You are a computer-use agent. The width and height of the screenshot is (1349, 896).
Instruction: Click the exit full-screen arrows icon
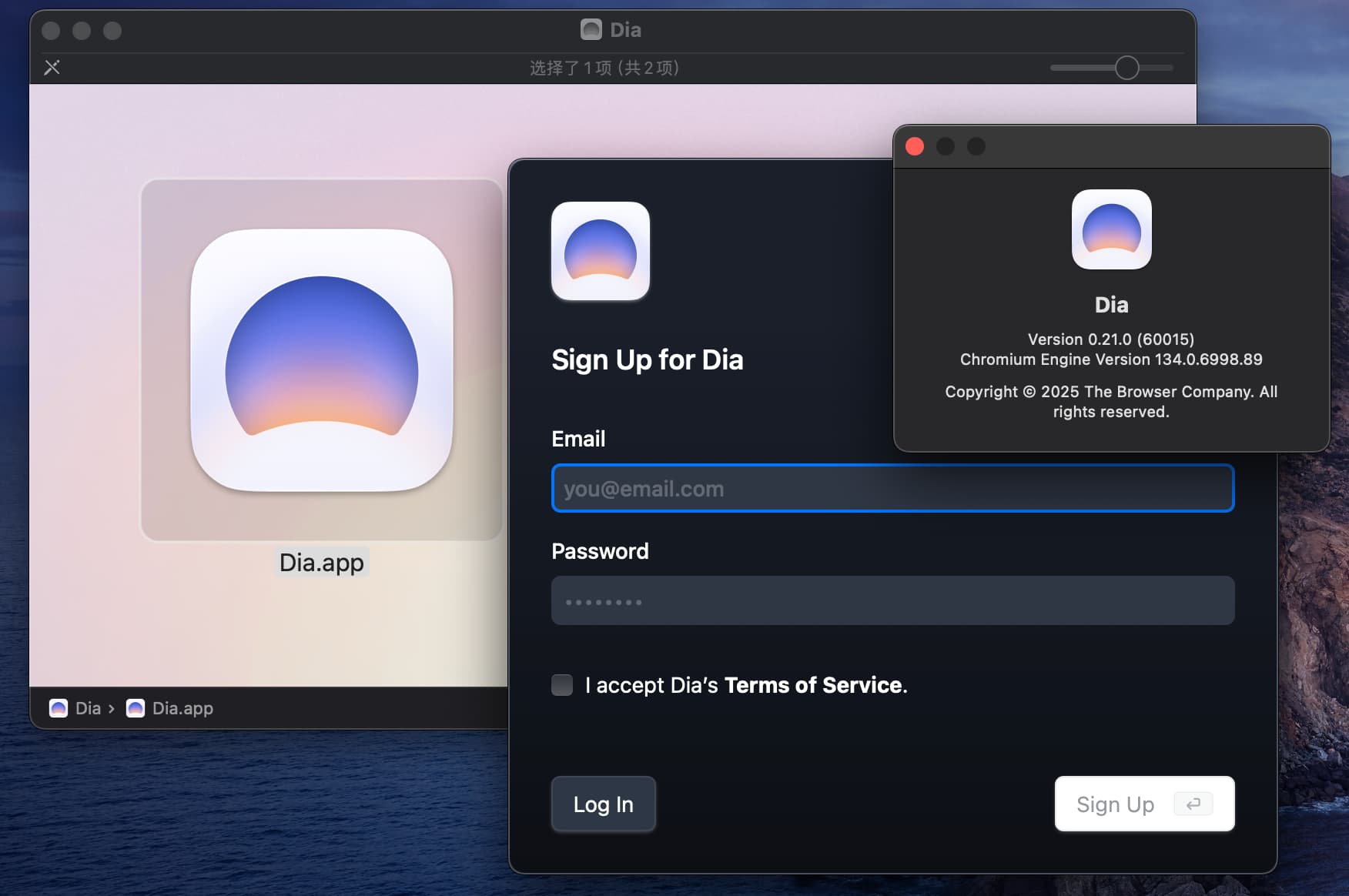tap(52, 68)
